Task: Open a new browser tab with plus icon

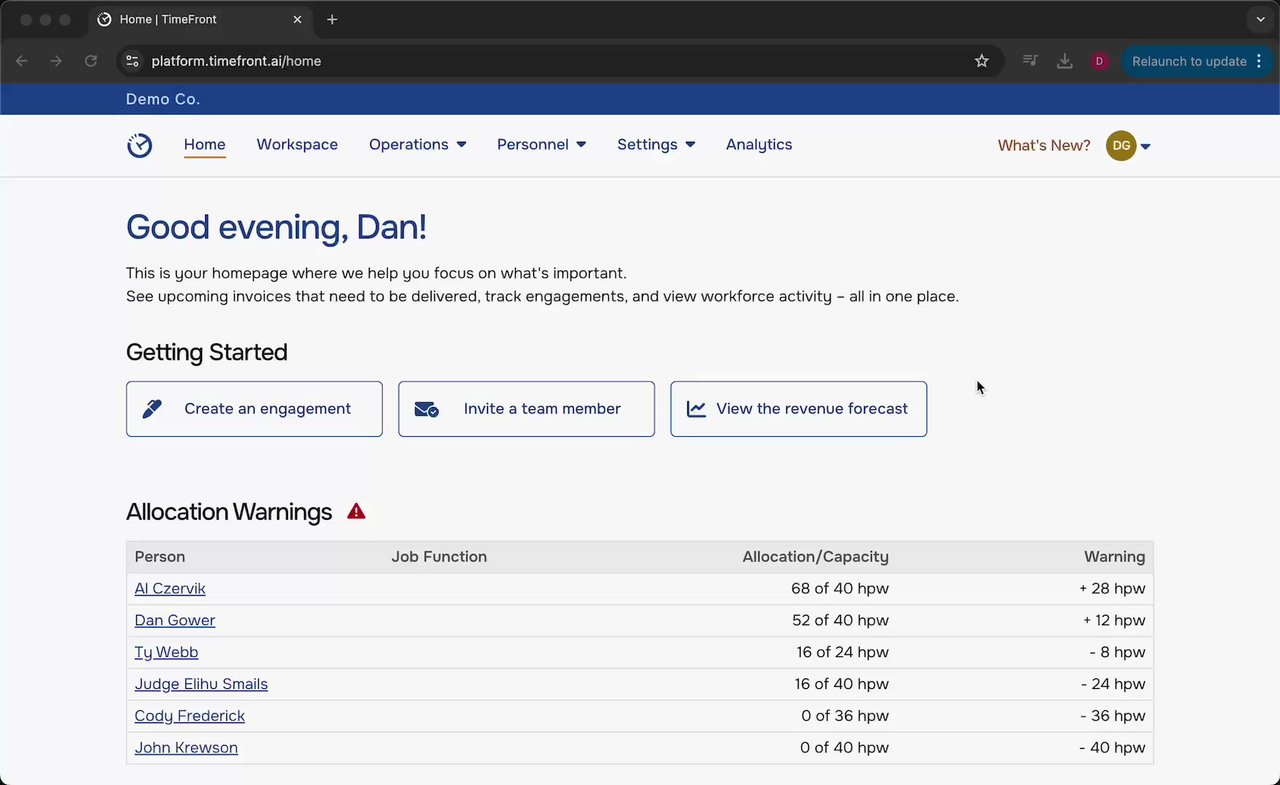Action: [x=332, y=19]
